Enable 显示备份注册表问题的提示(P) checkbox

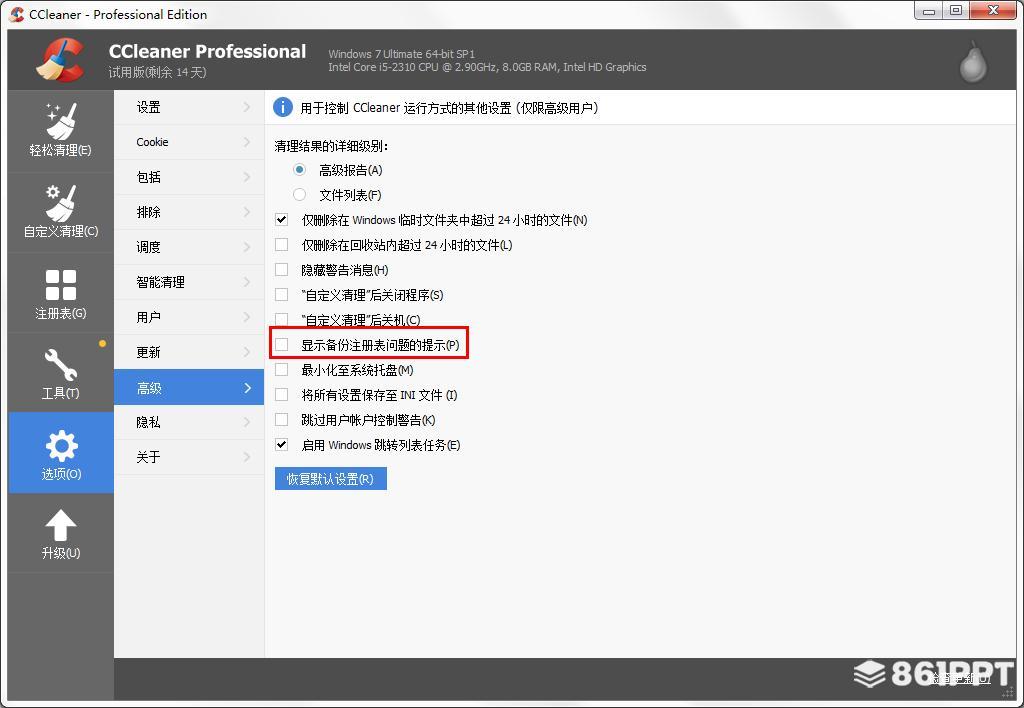(281, 344)
